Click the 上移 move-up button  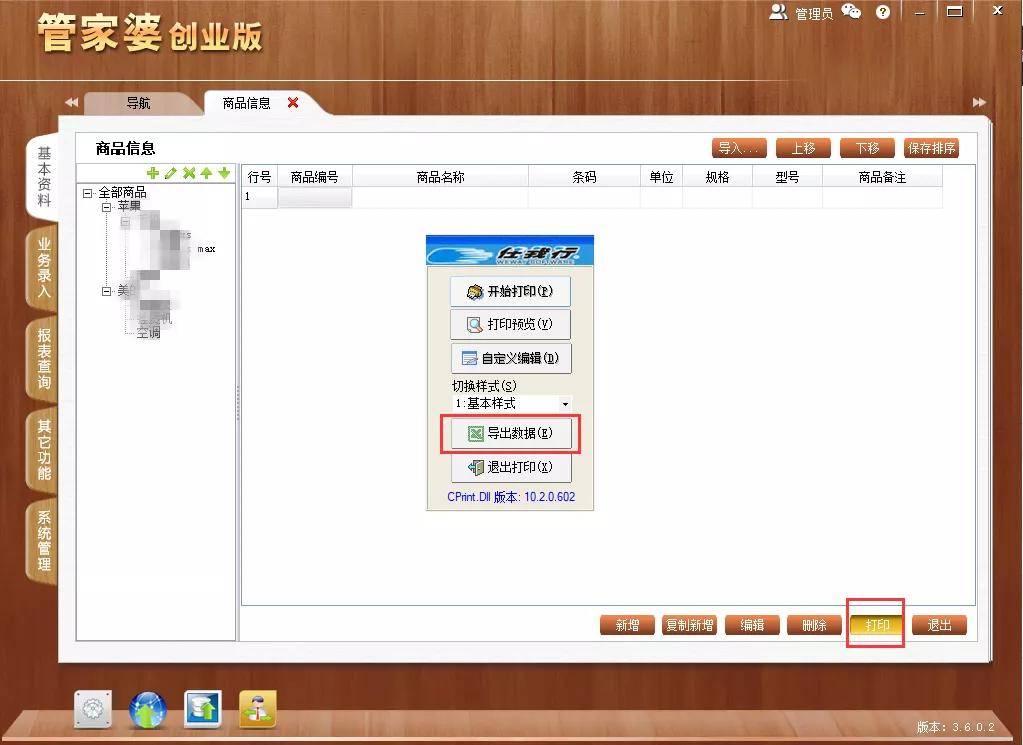point(803,148)
